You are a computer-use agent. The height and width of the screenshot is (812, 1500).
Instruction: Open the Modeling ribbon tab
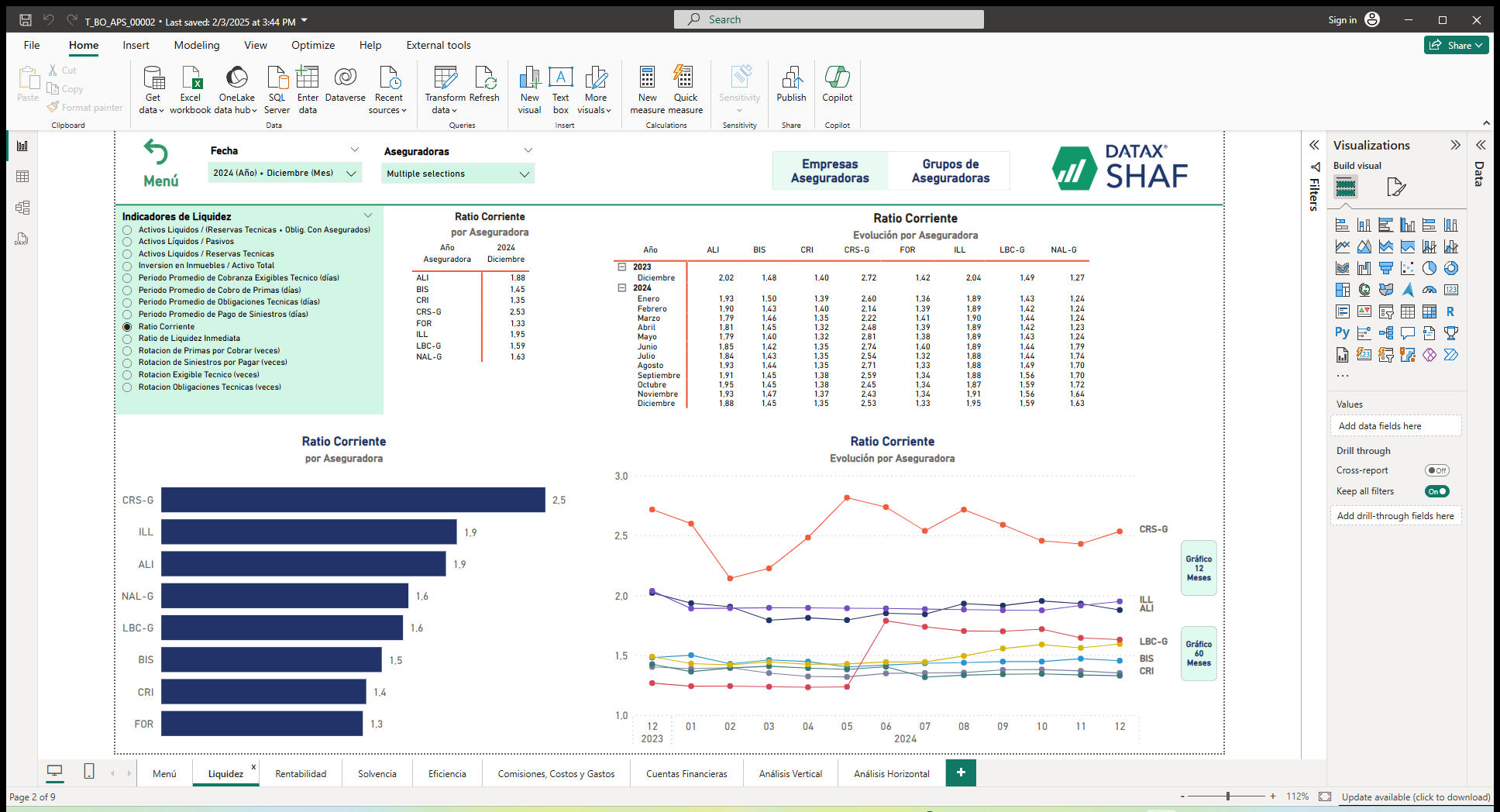click(x=196, y=45)
